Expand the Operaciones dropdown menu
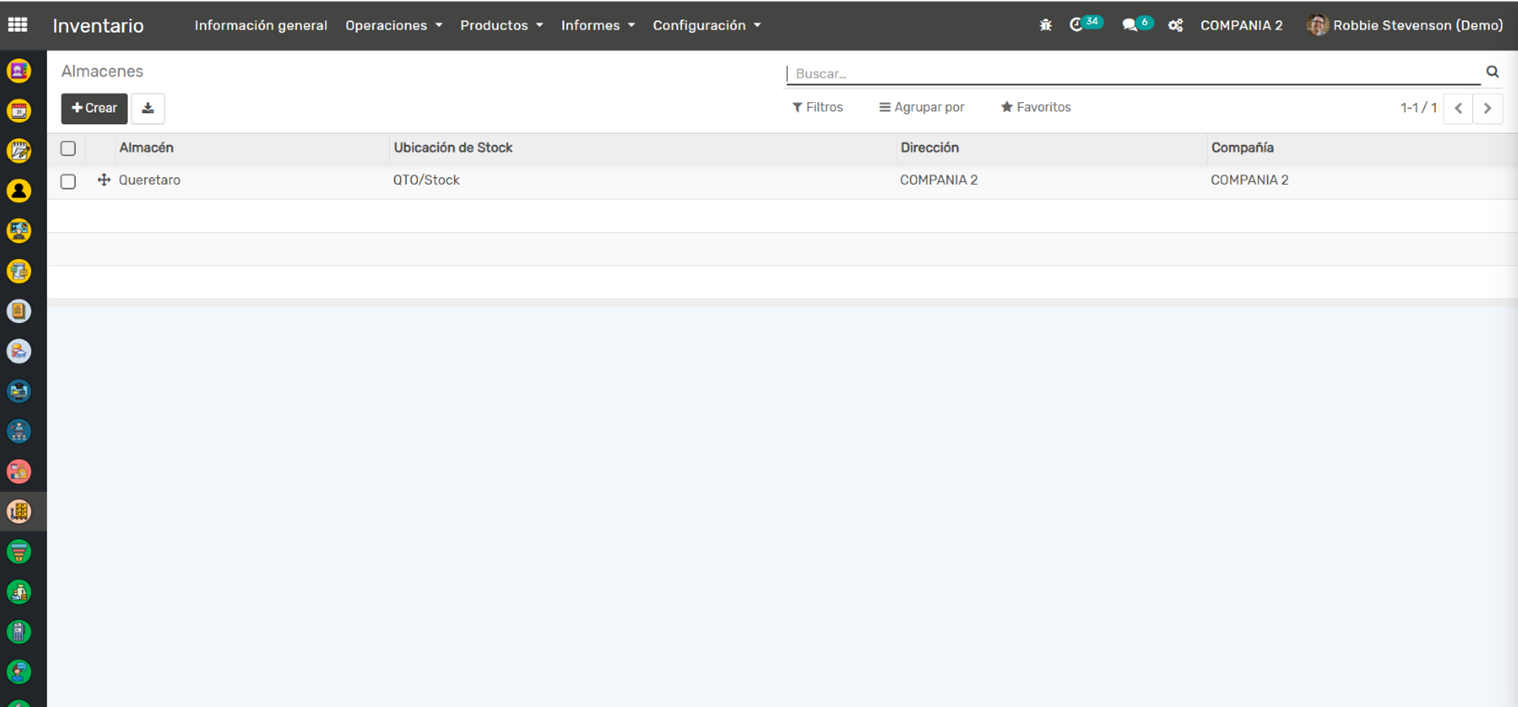1518x707 pixels. 393,25
